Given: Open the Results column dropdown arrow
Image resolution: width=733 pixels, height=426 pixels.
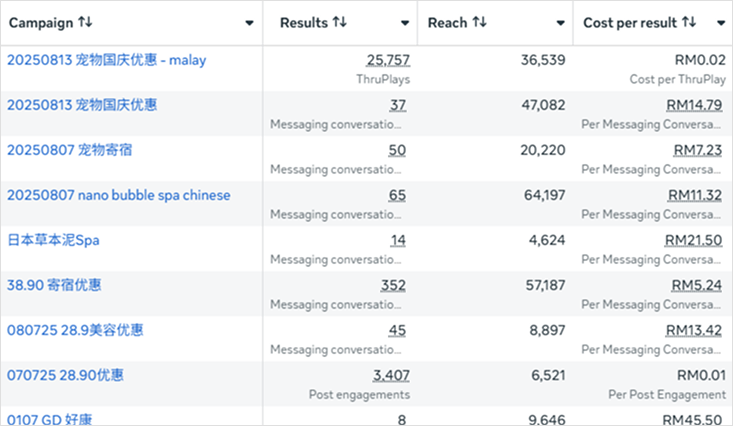Looking at the screenshot, I should pos(405,23).
